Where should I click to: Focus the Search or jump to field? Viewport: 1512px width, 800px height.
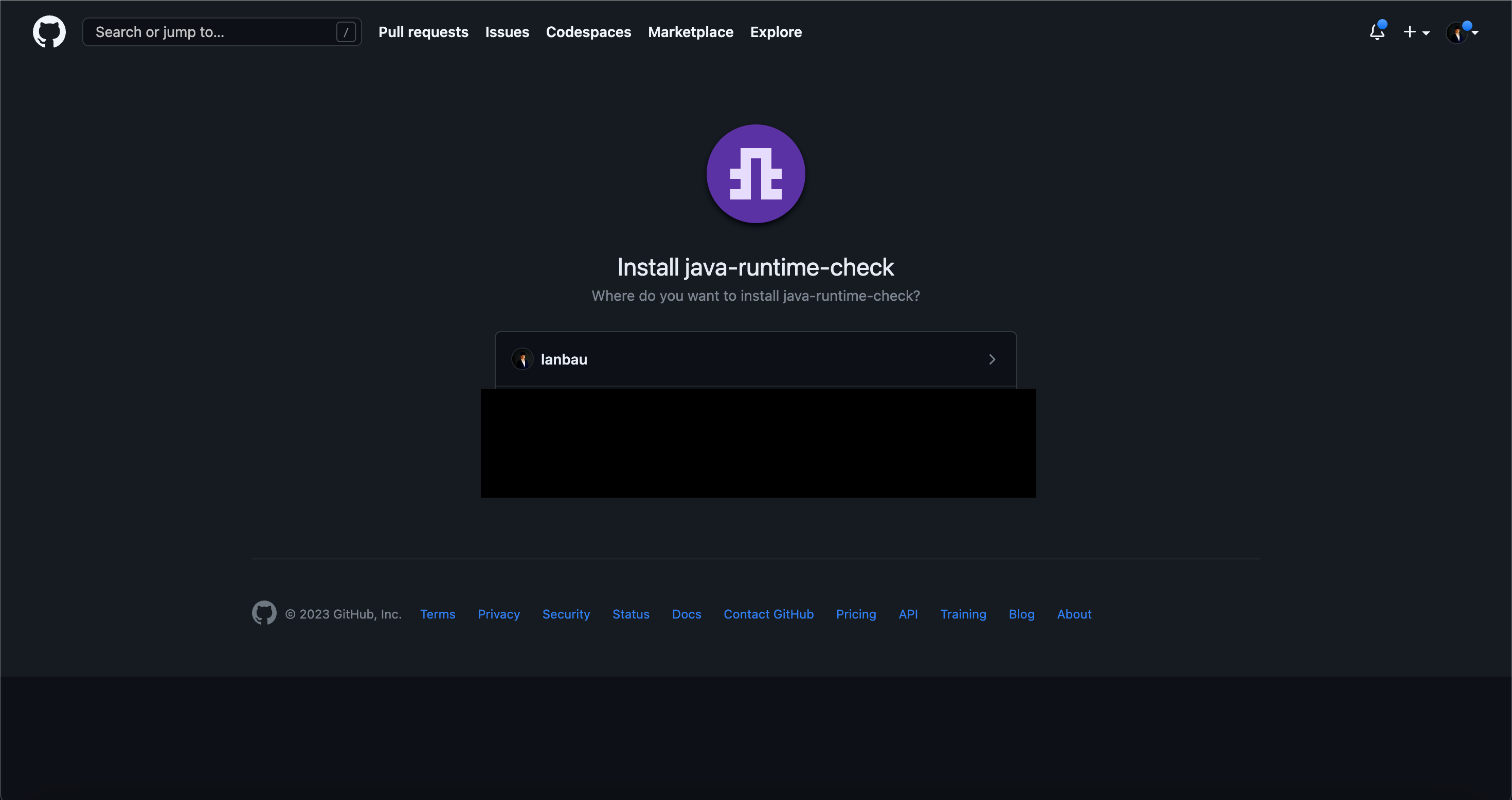tap(222, 32)
